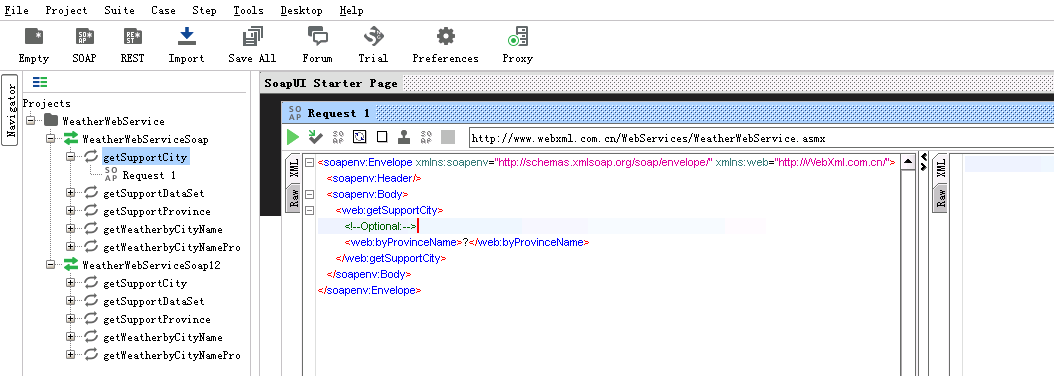Open the Suite menu

point(120,10)
